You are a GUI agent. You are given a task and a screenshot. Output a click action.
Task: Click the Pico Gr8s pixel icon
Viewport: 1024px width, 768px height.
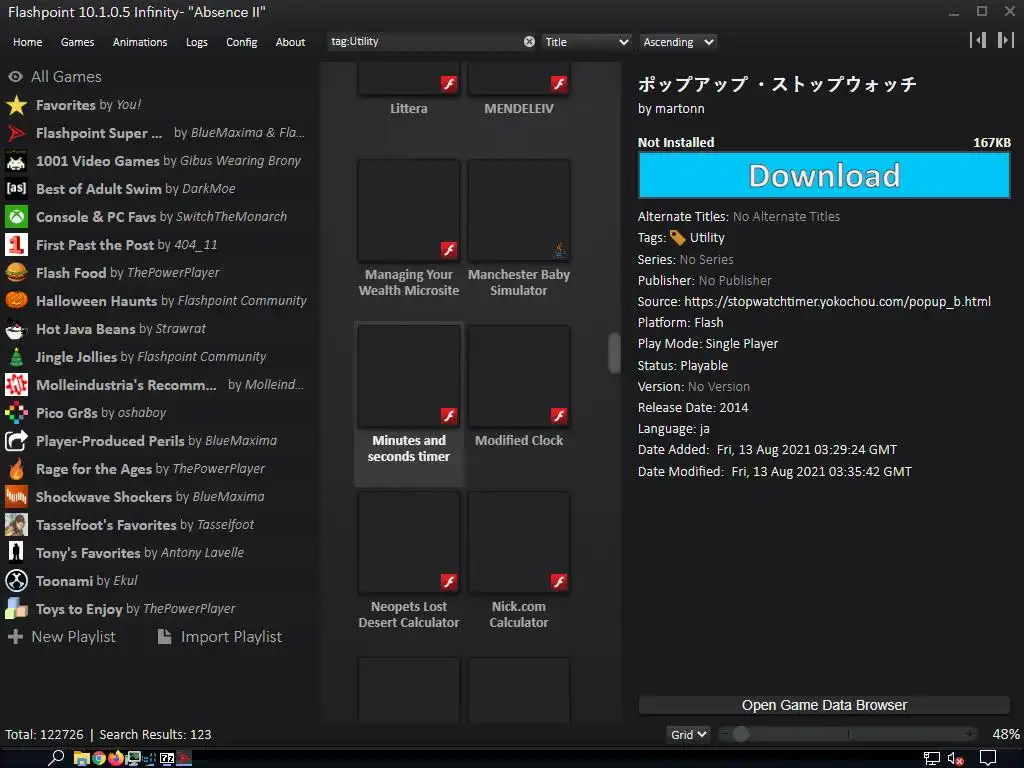coord(16,413)
